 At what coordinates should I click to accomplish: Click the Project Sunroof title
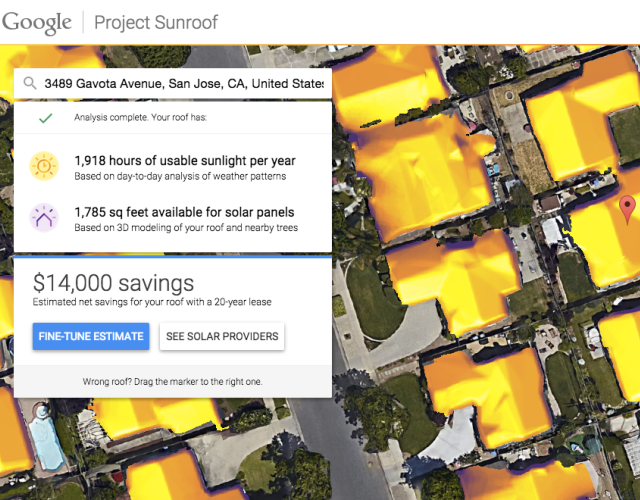pyautogui.click(x=156, y=22)
